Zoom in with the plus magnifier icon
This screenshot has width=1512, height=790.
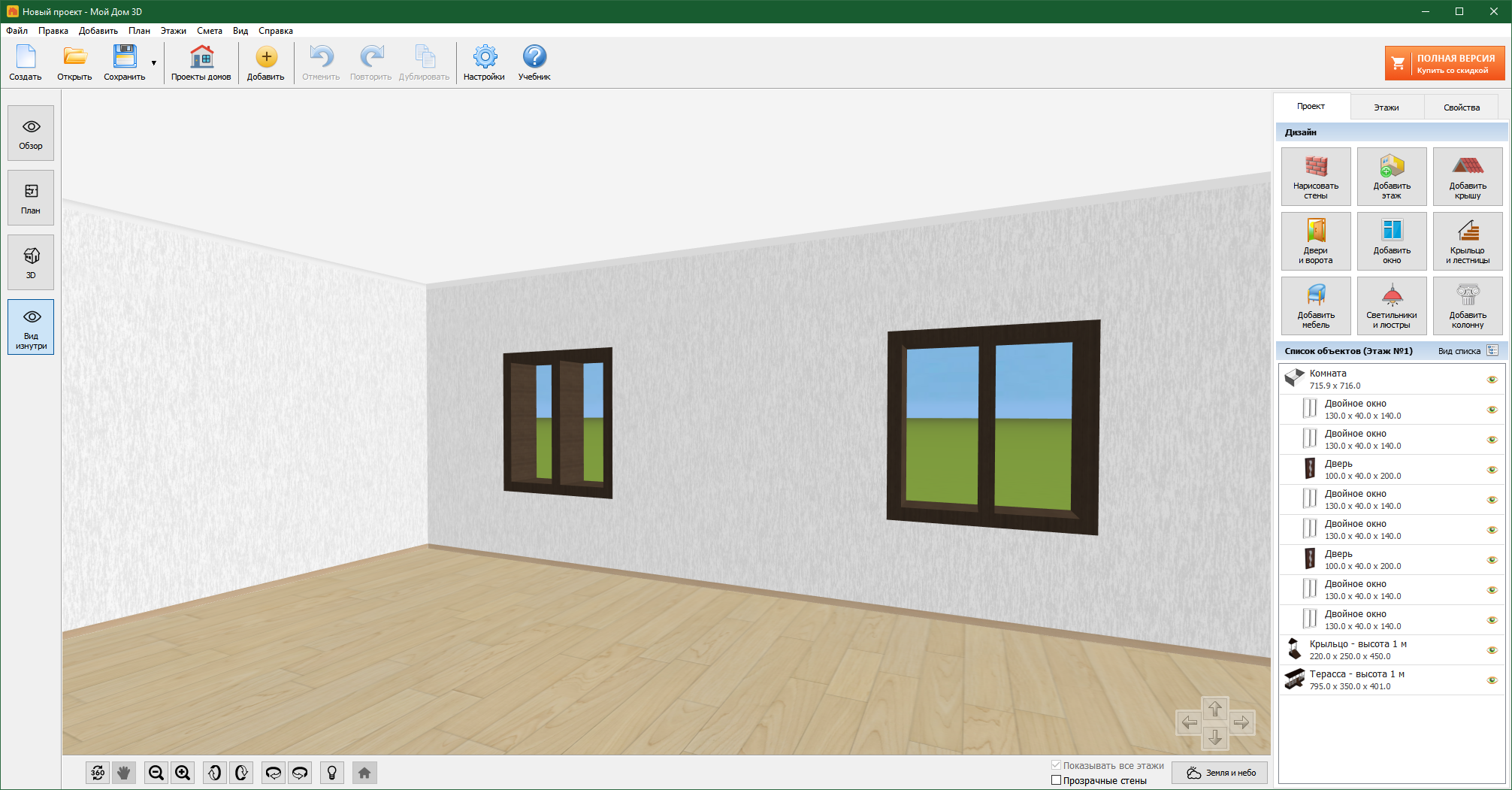[183, 773]
